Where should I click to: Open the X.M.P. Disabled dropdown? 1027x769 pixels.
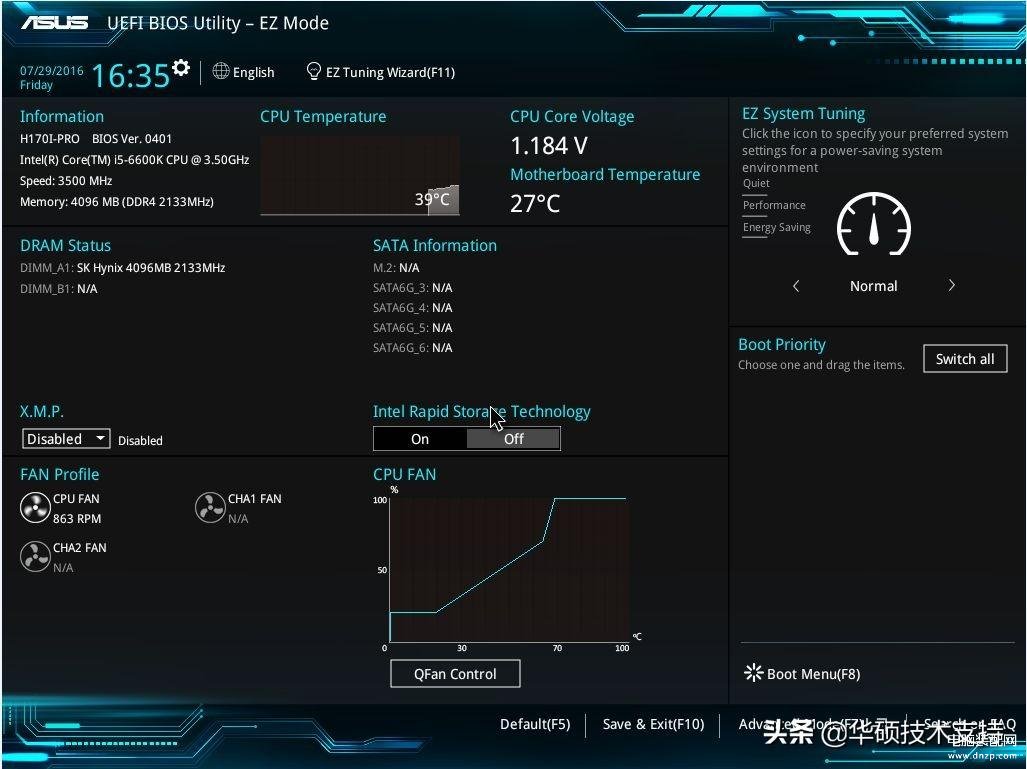tap(66, 439)
